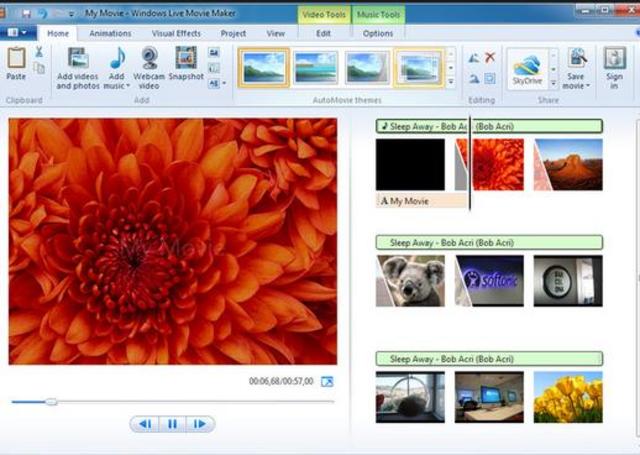
Task: Switch to the Project tab
Action: click(x=233, y=33)
